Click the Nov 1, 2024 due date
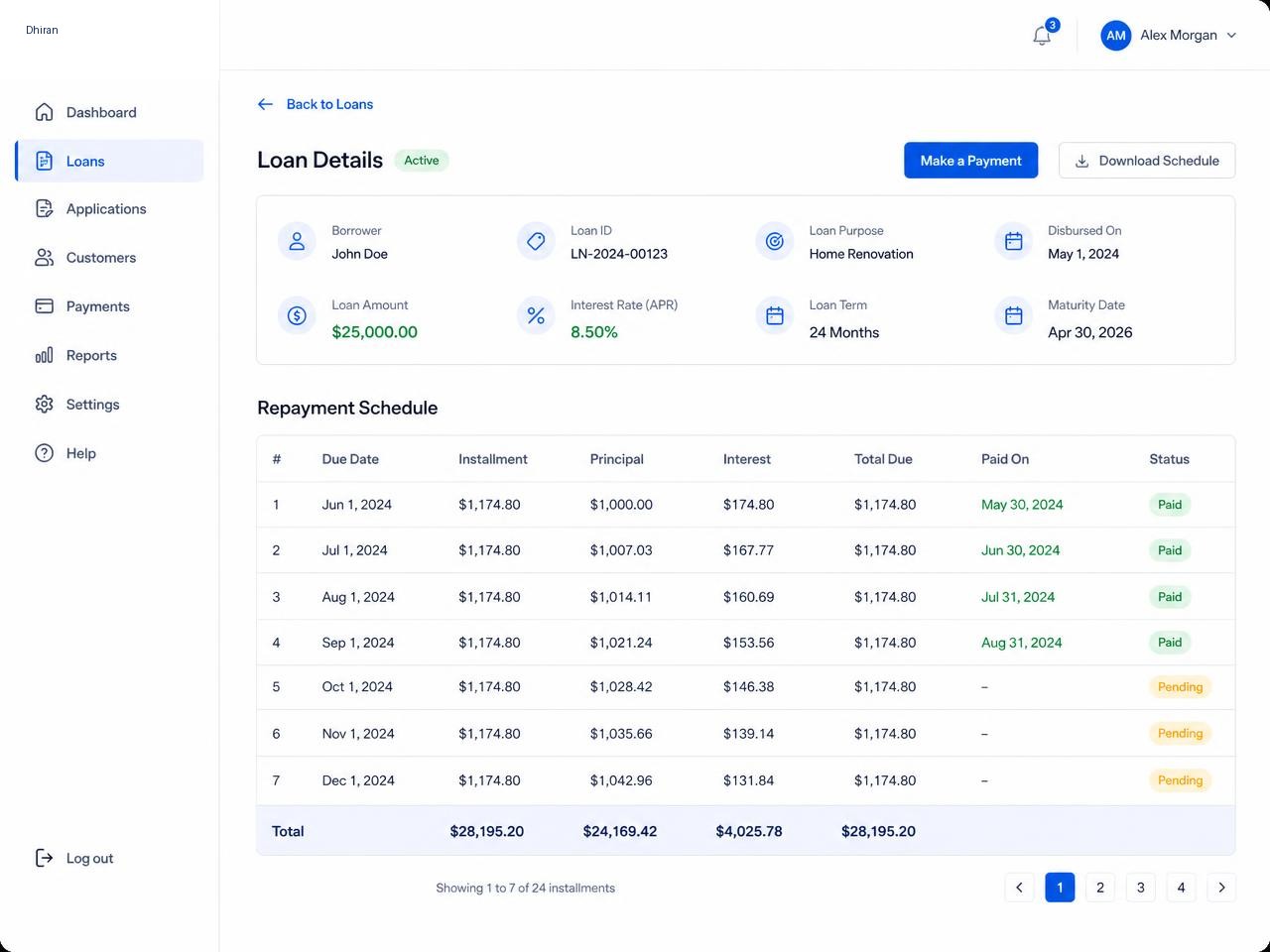The height and width of the screenshot is (952, 1270). click(x=358, y=734)
